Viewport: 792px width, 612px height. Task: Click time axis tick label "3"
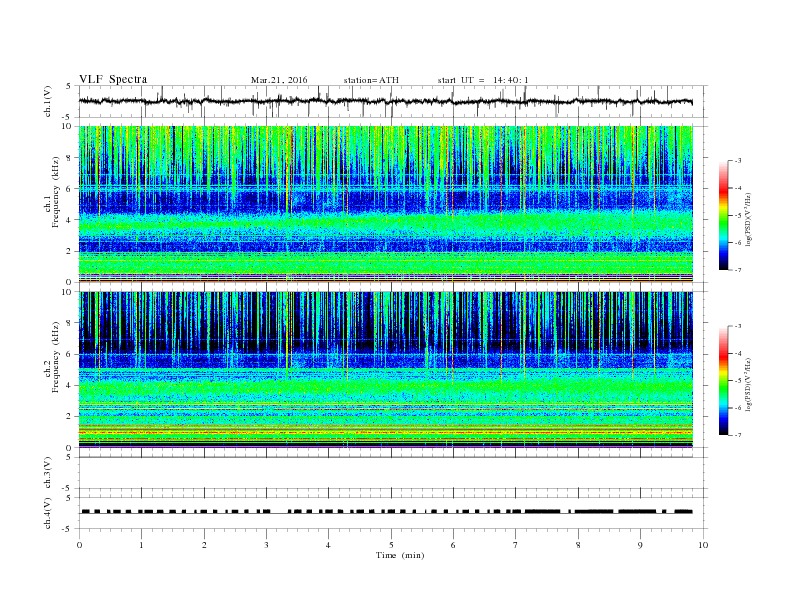pyautogui.click(x=266, y=545)
